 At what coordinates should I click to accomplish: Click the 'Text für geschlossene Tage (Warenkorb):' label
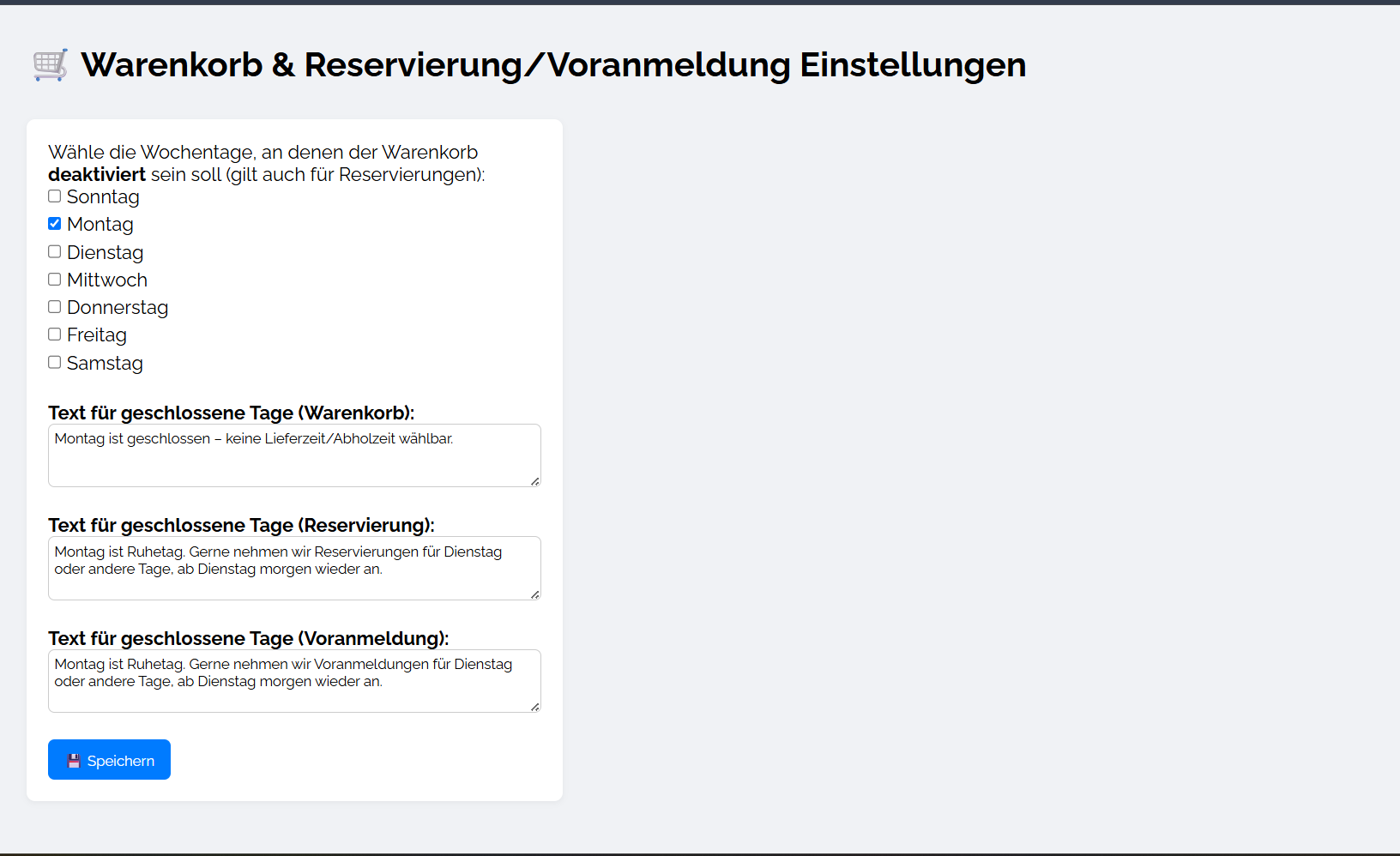(232, 413)
